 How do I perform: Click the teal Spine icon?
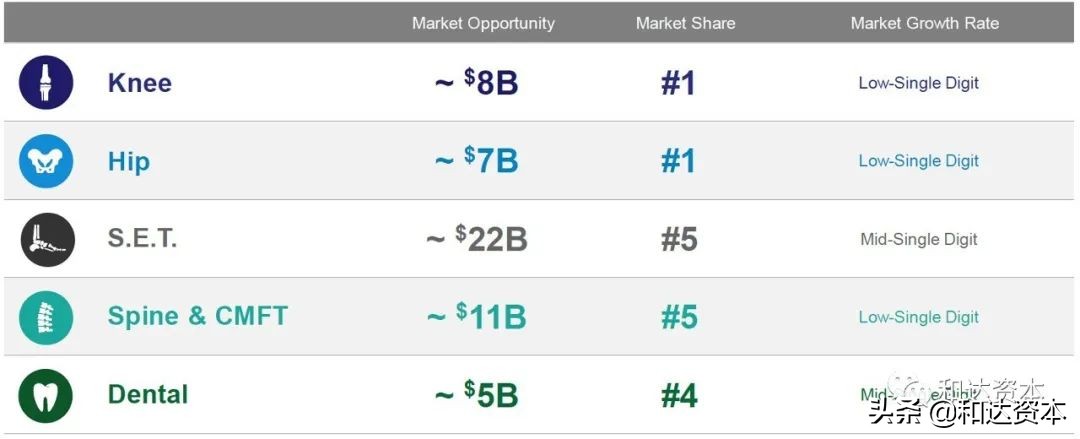(46, 317)
